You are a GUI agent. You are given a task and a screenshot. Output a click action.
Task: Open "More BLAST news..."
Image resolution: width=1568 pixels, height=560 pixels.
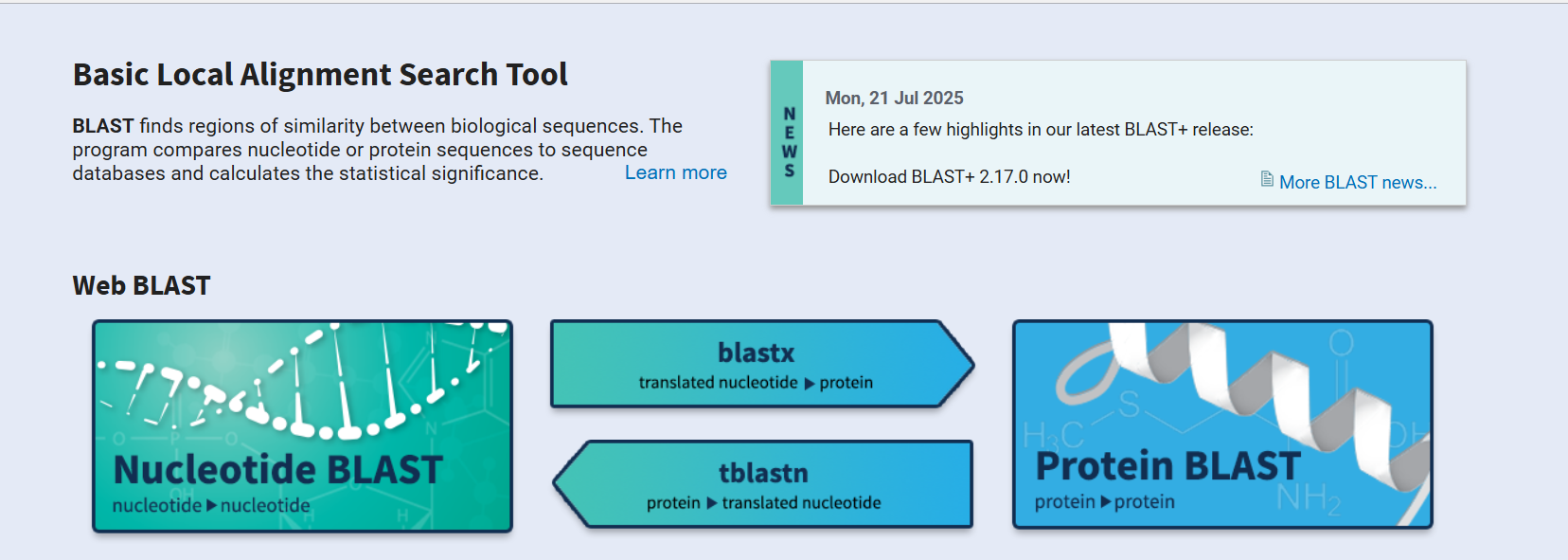pos(1358,182)
